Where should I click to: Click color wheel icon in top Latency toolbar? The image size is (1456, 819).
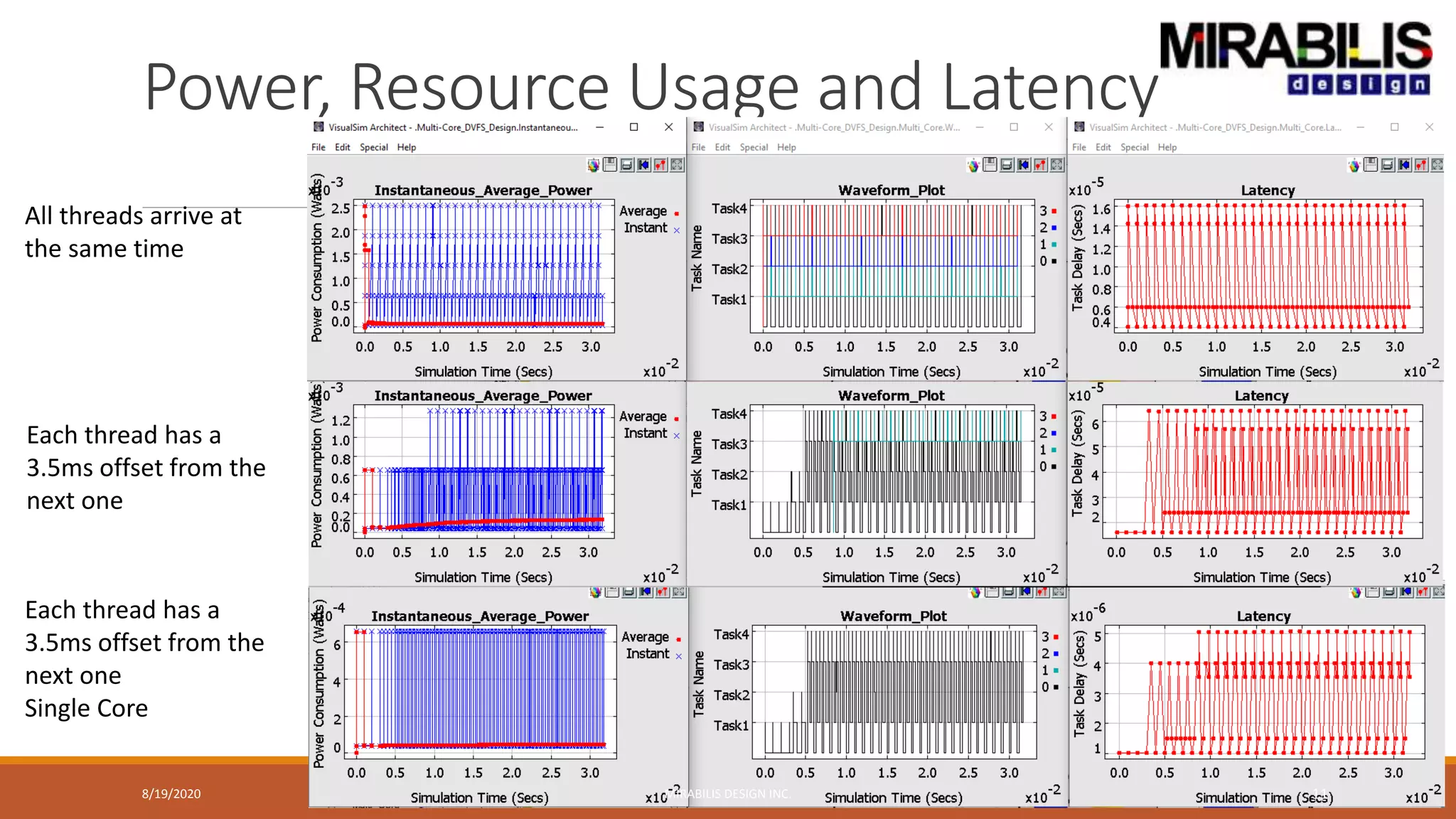pos(1354,166)
